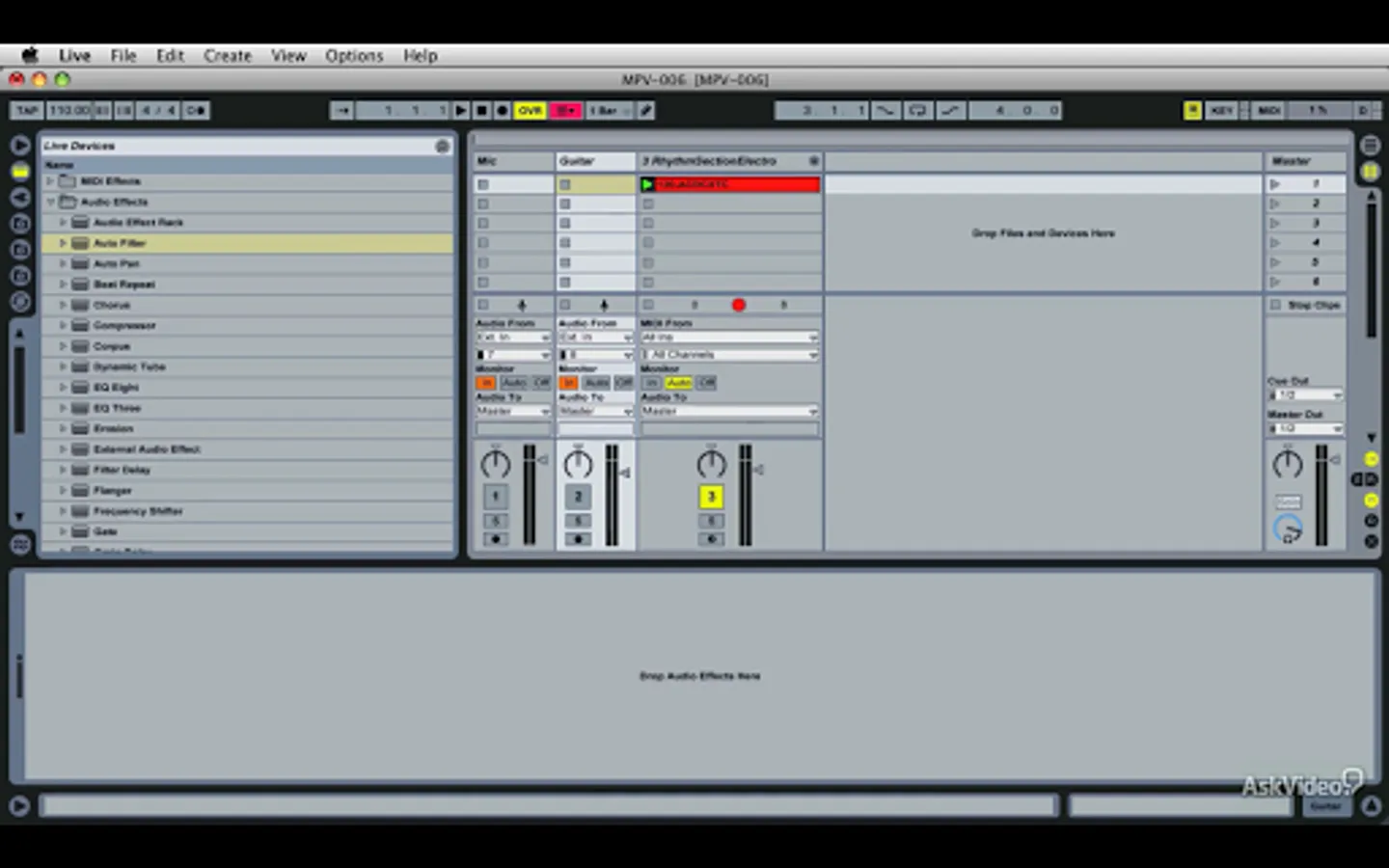Select the Live Device Browser yellow icon

click(20, 171)
